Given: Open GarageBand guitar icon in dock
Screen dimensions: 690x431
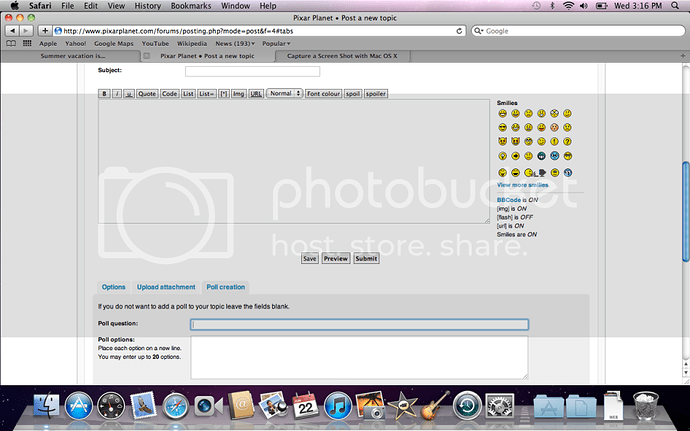Looking at the screenshot, I should 433,406.
